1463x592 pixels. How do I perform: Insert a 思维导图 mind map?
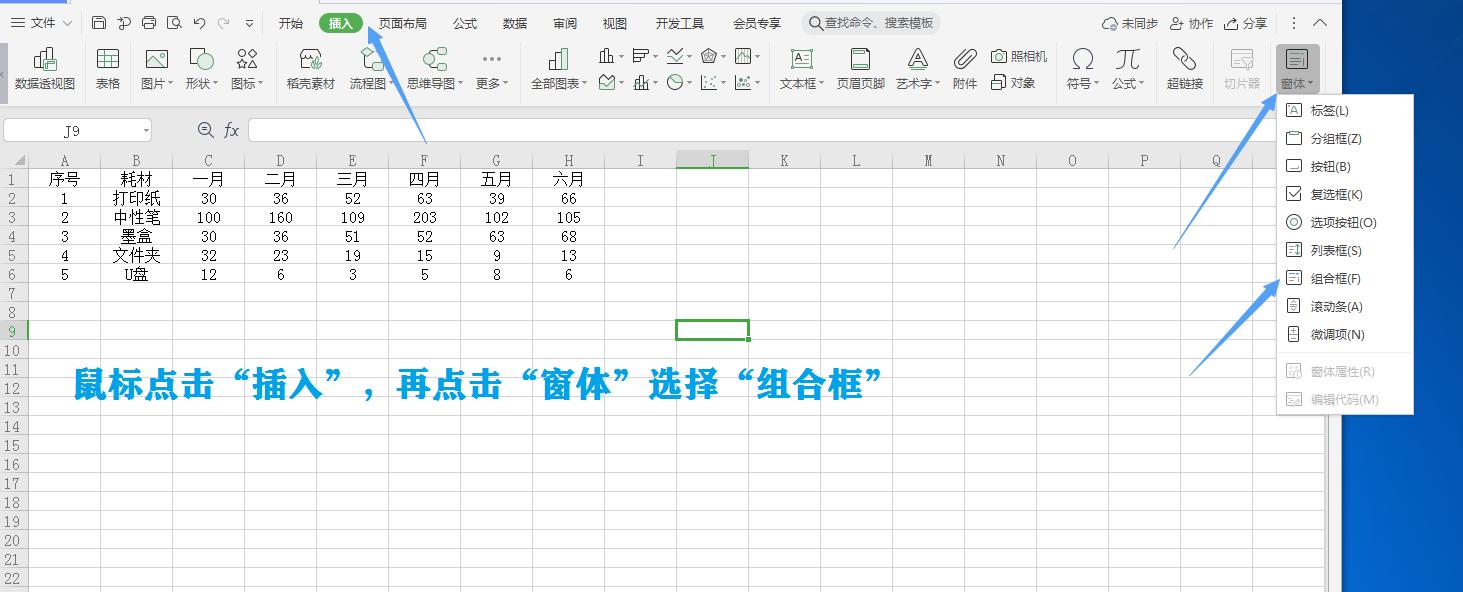pyautogui.click(x=432, y=70)
